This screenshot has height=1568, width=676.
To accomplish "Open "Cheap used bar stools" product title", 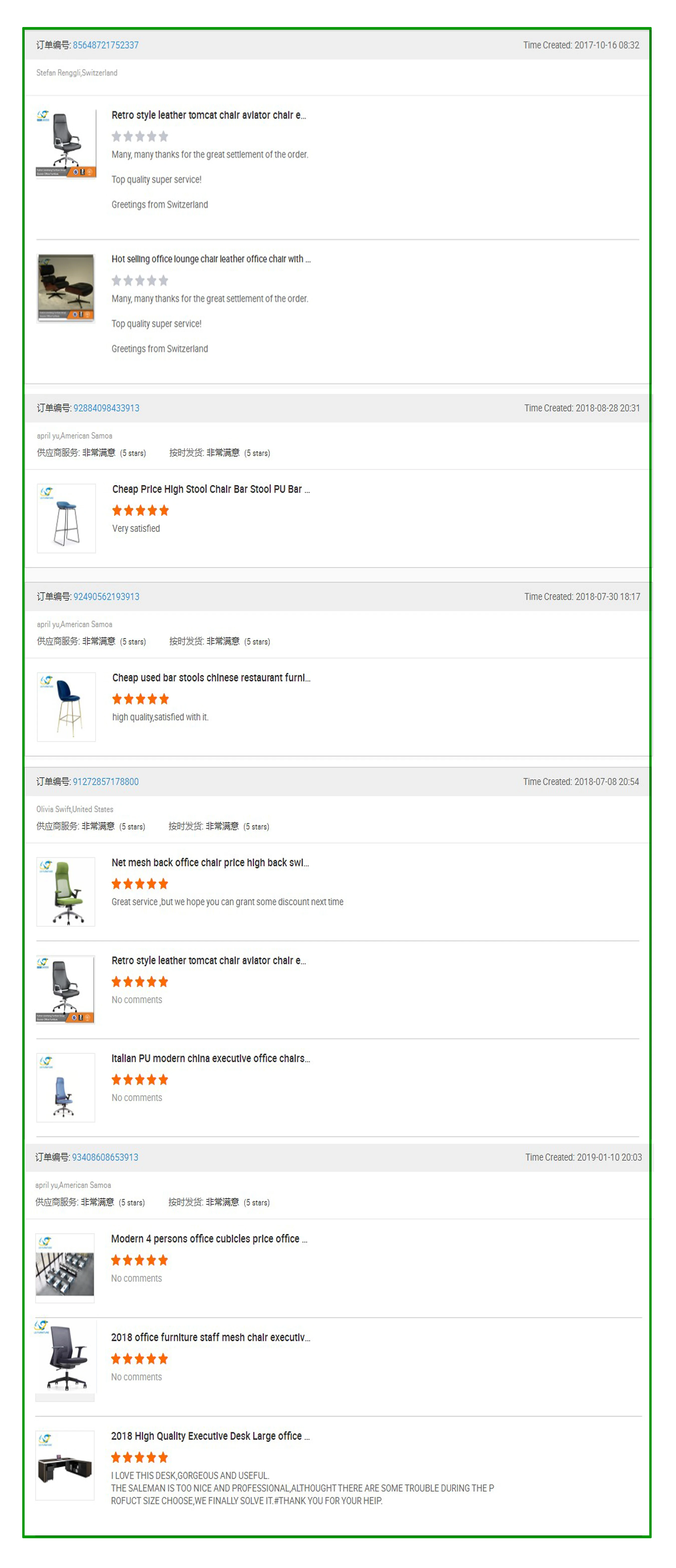I will tap(211, 678).
